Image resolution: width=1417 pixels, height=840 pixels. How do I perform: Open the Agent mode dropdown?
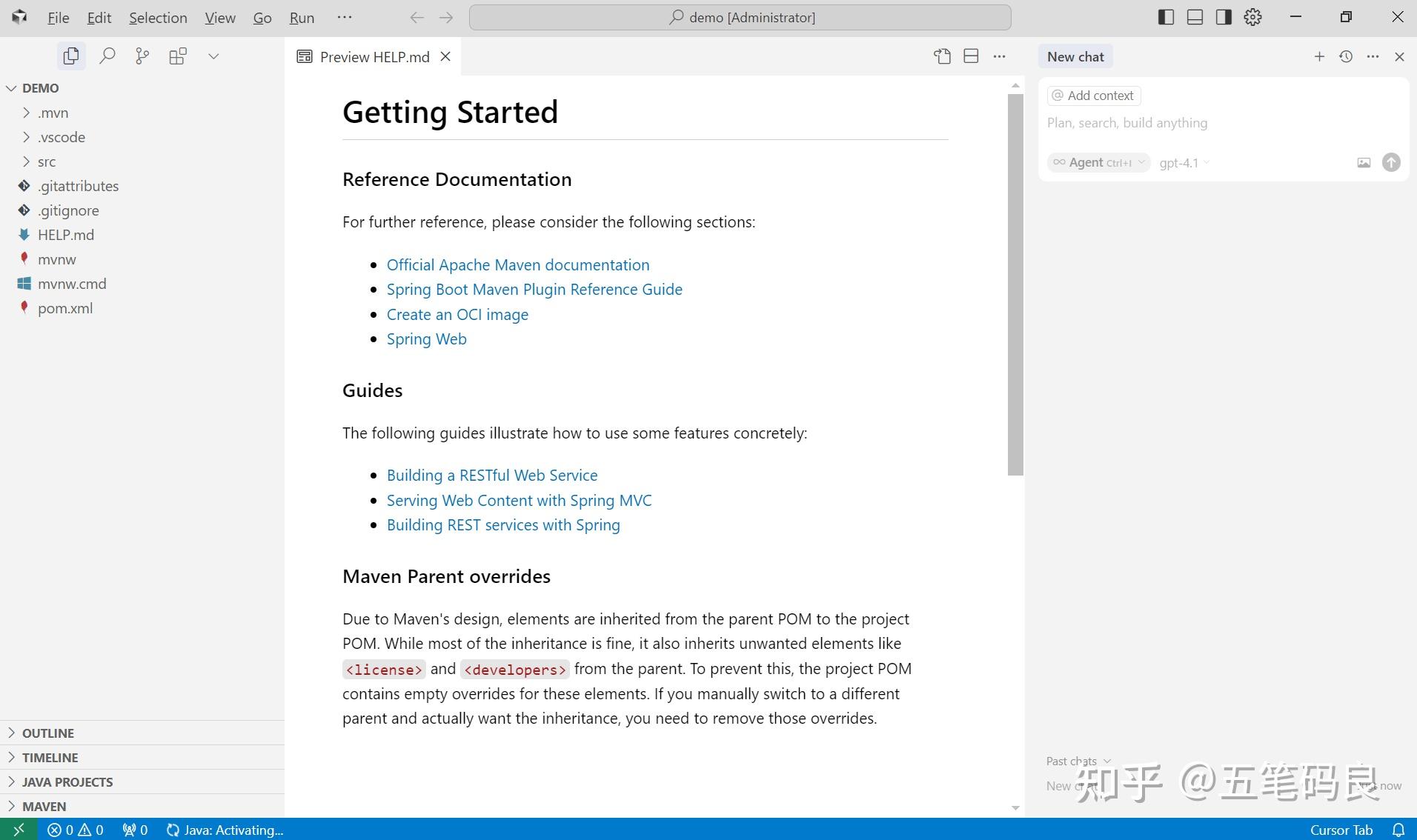point(1098,163)
